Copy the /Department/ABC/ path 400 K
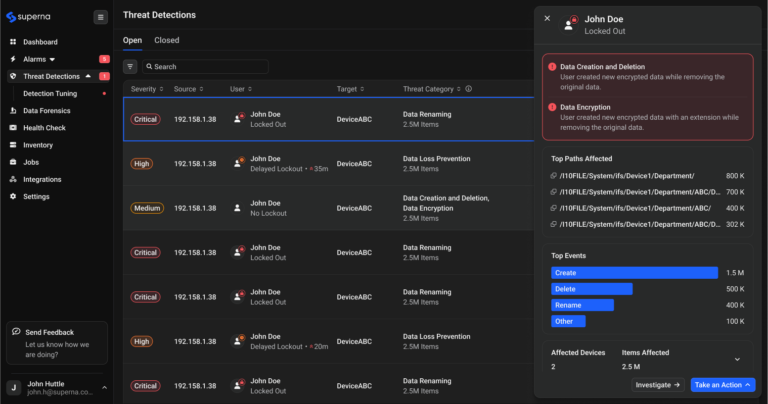 [x=553, y=208]
